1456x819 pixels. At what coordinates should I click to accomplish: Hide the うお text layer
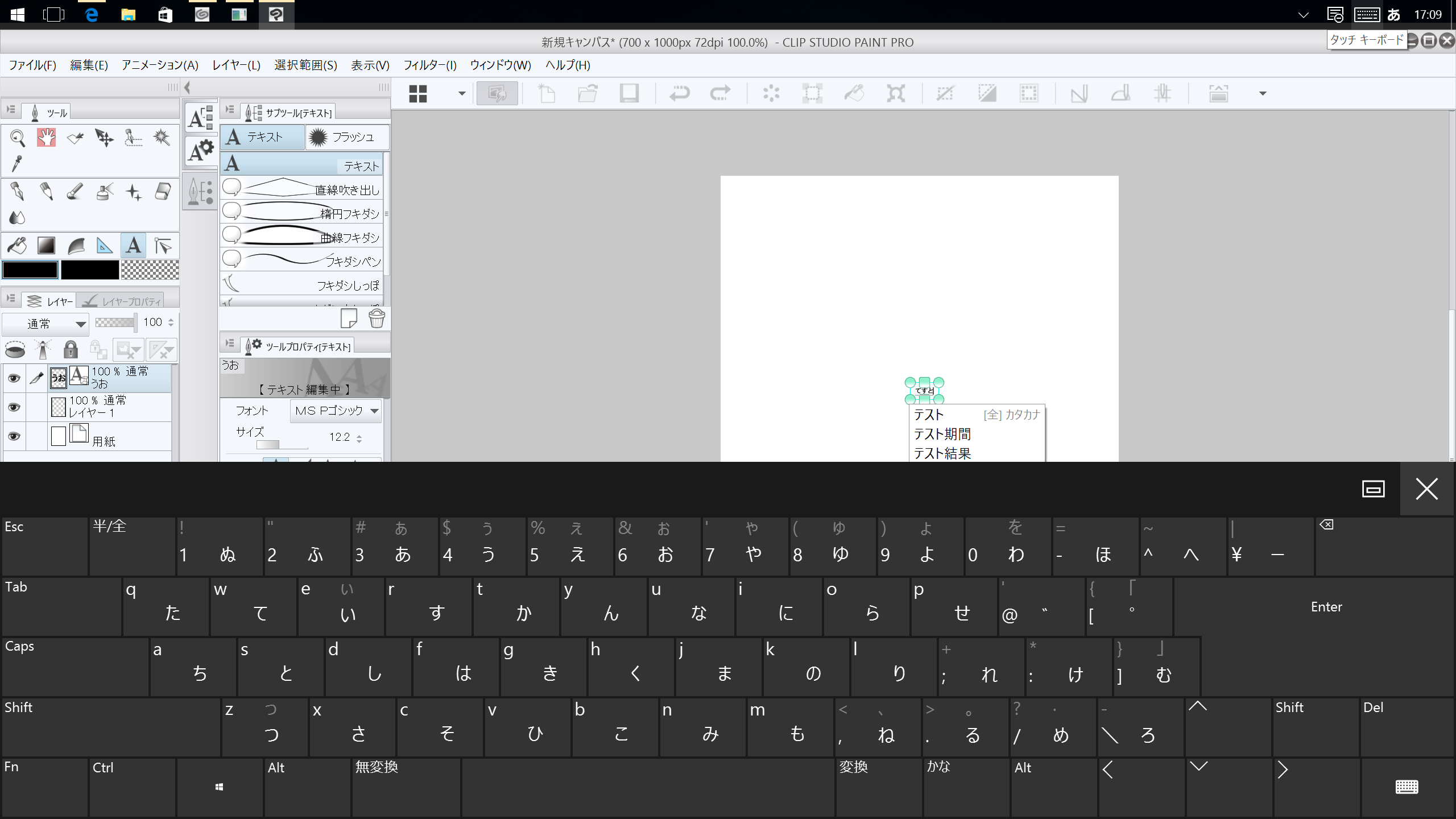pyautogui.click(x=14, y=378)
